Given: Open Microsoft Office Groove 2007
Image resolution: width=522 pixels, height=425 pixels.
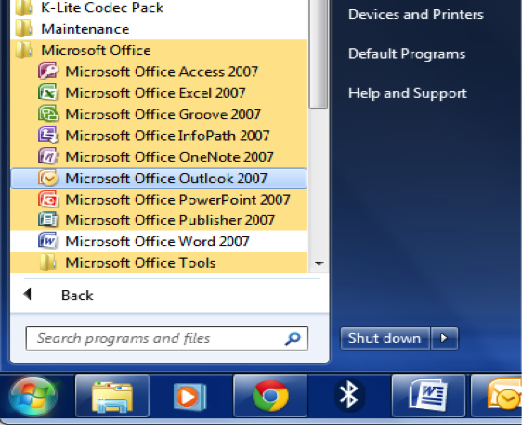Looking at the screenshot, I should [x=159, y=114].
